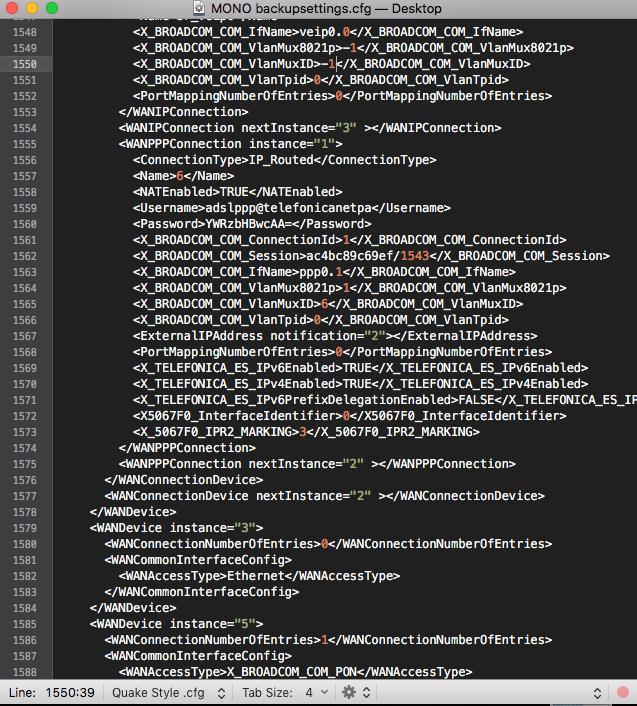The width and height of the screenshot is (637, 706).
Task: Close the window with the red button
Action: (12, 8)
